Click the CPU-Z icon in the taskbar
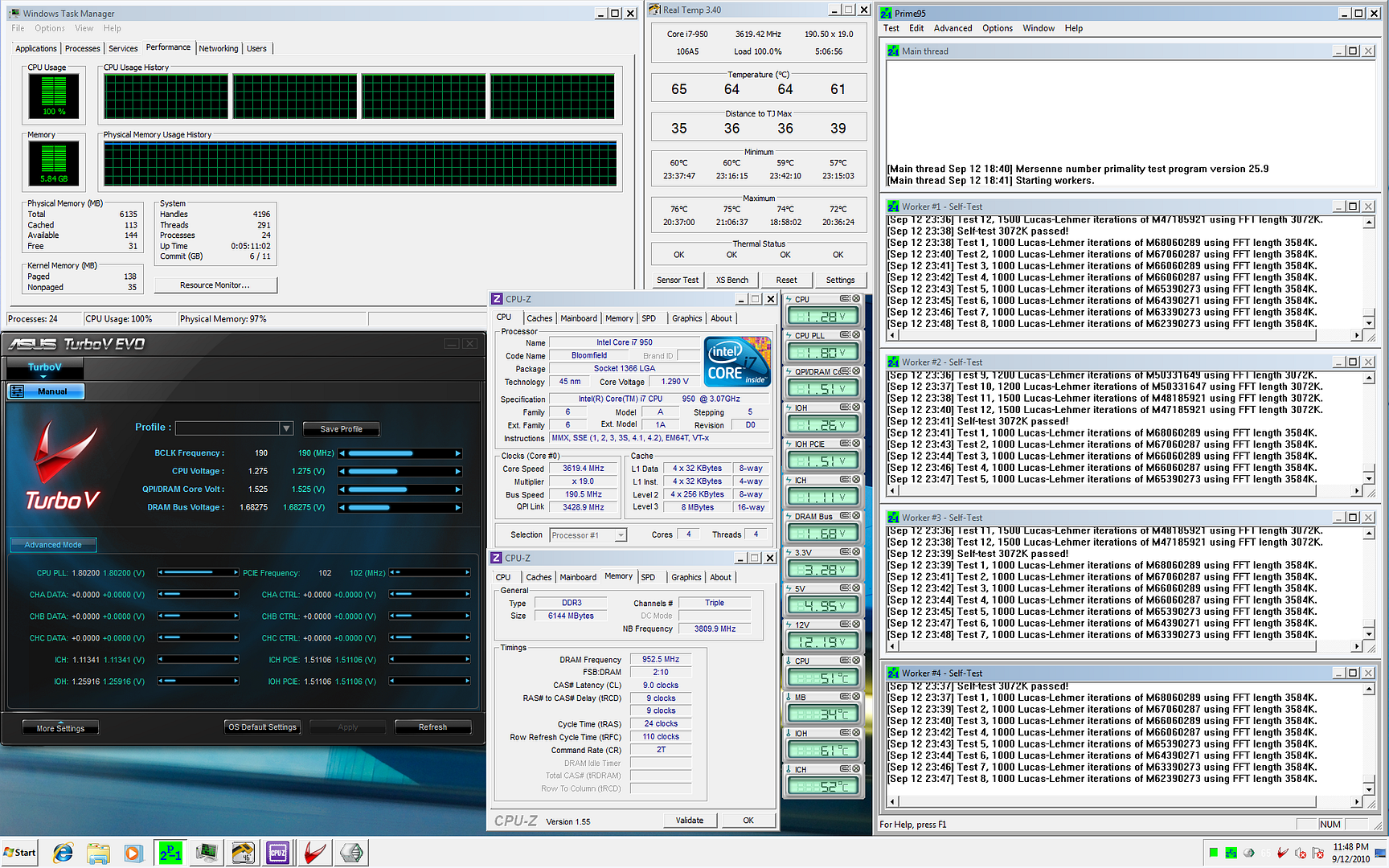The image size is (1389, 868). [278, 853]
